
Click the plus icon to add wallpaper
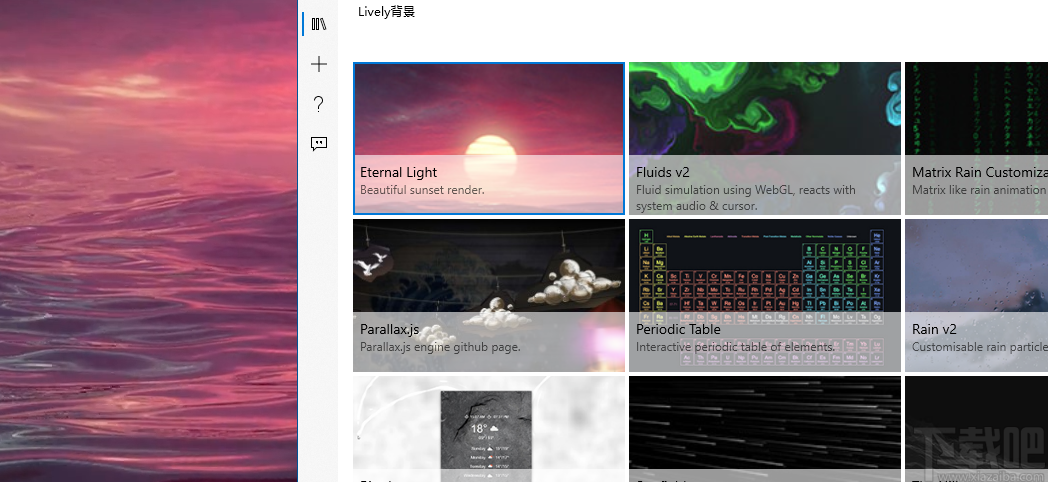319,64
